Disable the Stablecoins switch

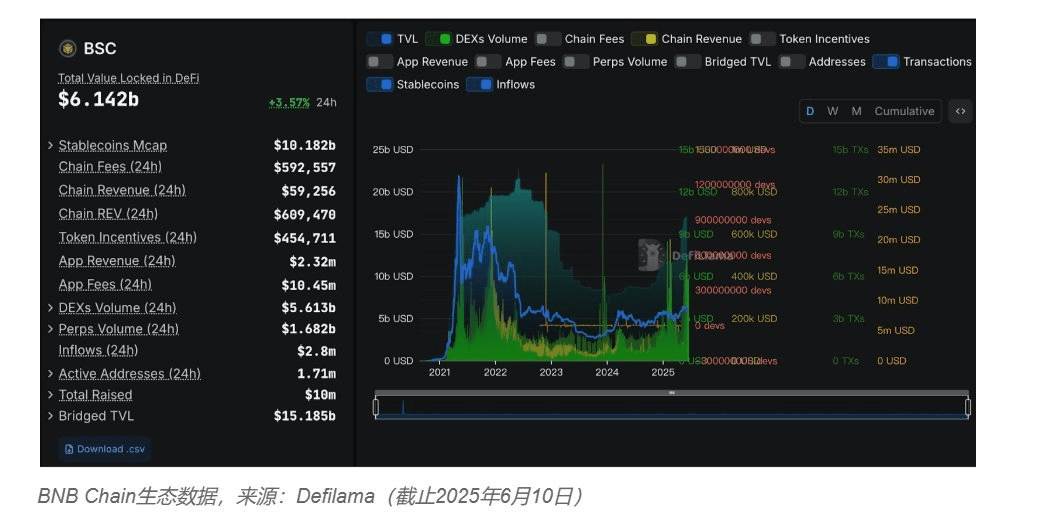pyautogui.click(x=379, y=85)
